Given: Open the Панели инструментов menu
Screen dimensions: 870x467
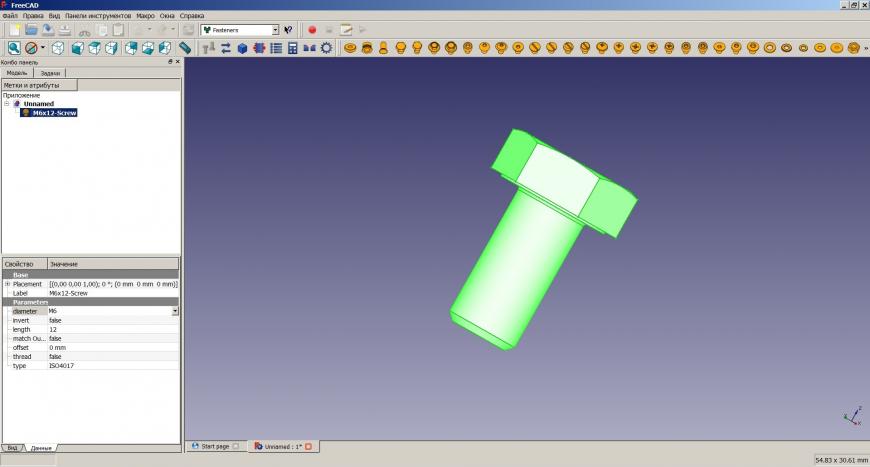Looking at the screenshot, I should 98,16.
